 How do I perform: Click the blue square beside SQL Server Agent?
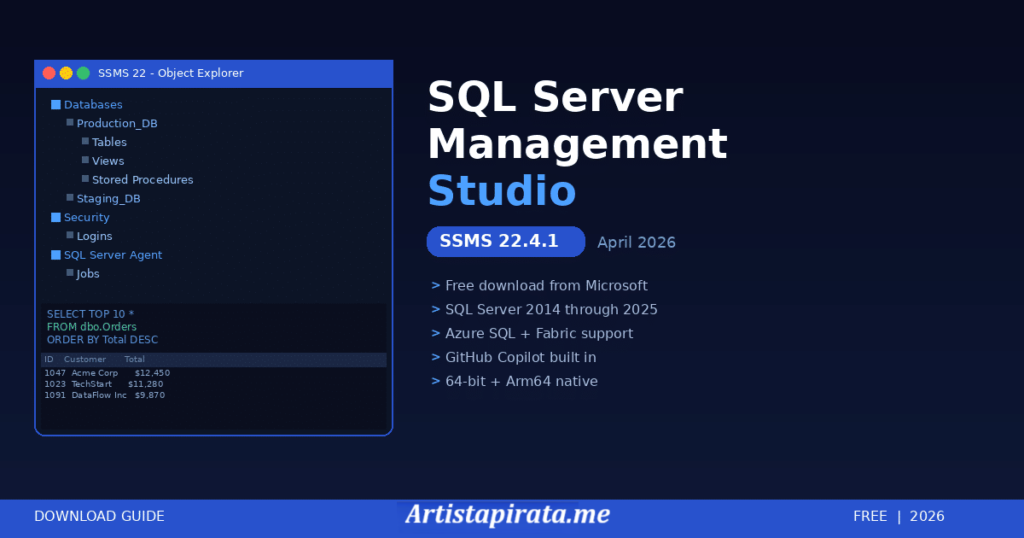coord(56,255)
